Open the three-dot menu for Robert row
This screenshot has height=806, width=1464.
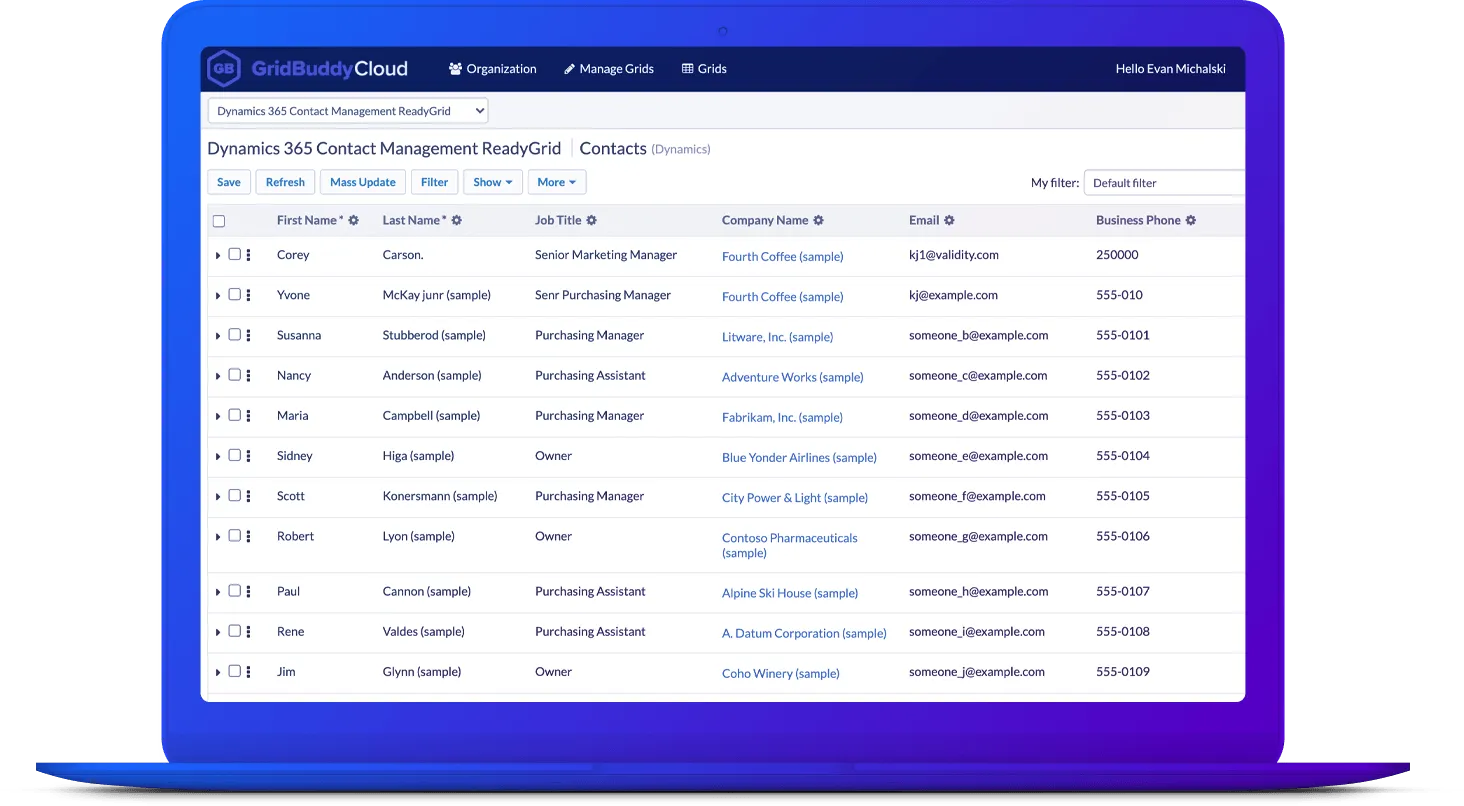point(248,536)
